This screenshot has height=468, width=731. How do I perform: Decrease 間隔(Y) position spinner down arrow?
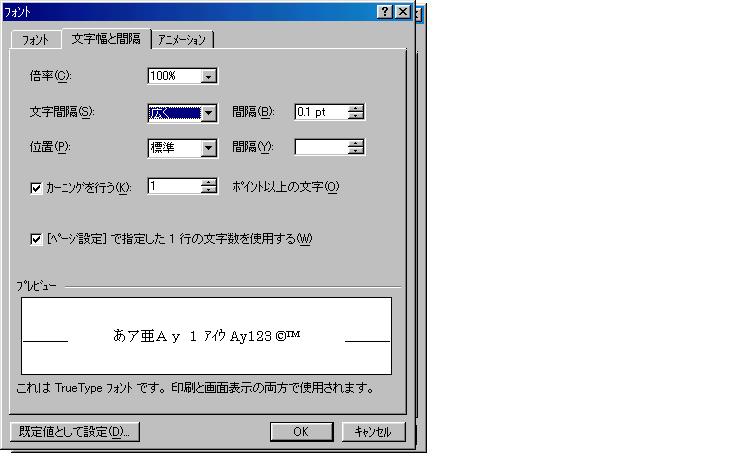coord(356,151)
